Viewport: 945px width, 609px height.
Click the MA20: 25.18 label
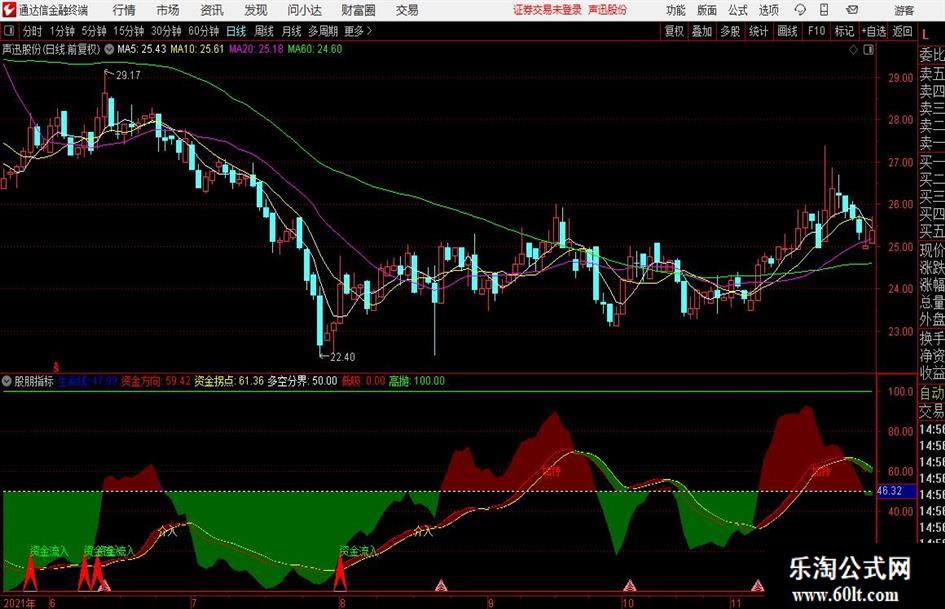pyautogui.click(x=256, y=49)
